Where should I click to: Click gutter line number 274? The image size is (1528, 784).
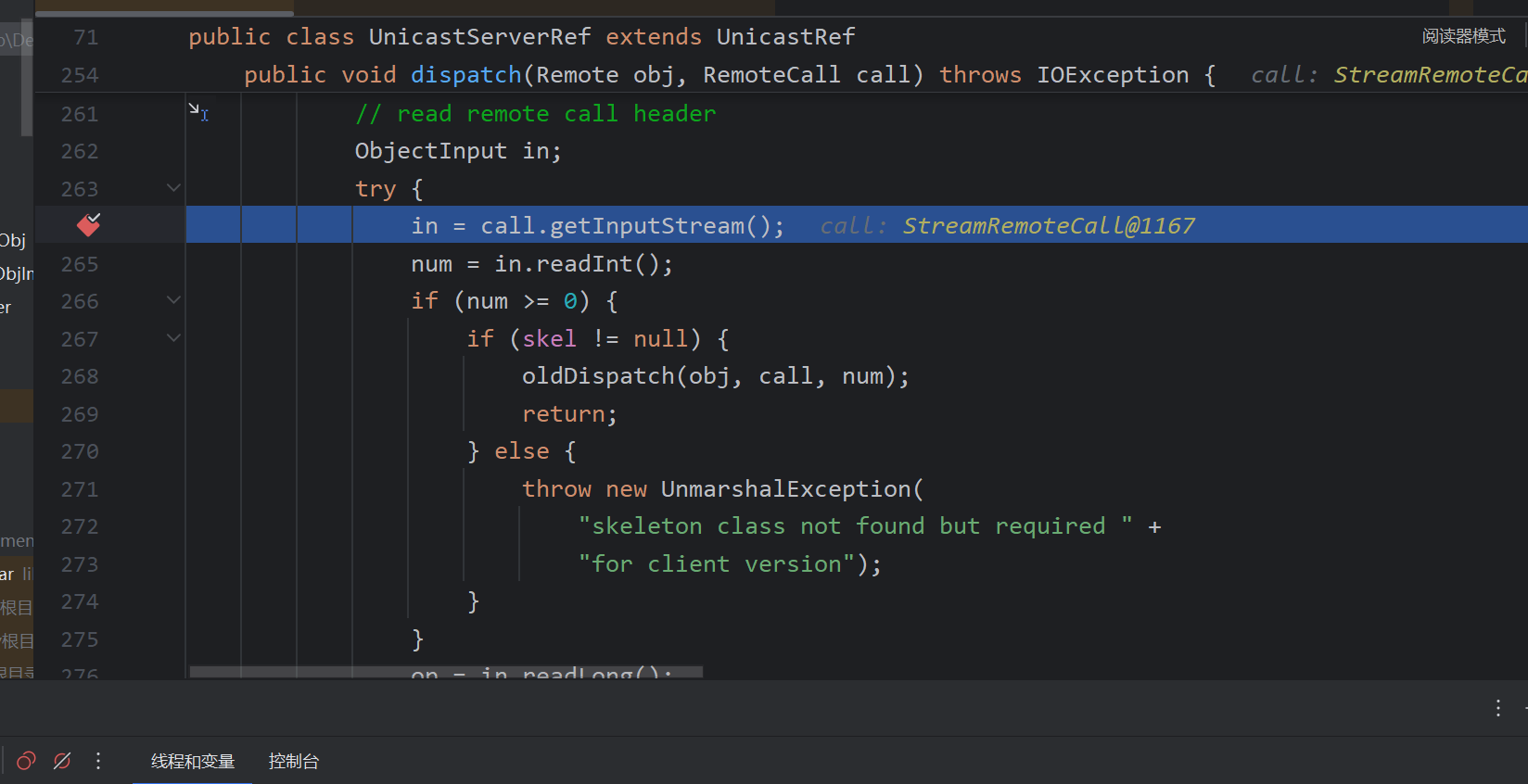coord(80,601)
